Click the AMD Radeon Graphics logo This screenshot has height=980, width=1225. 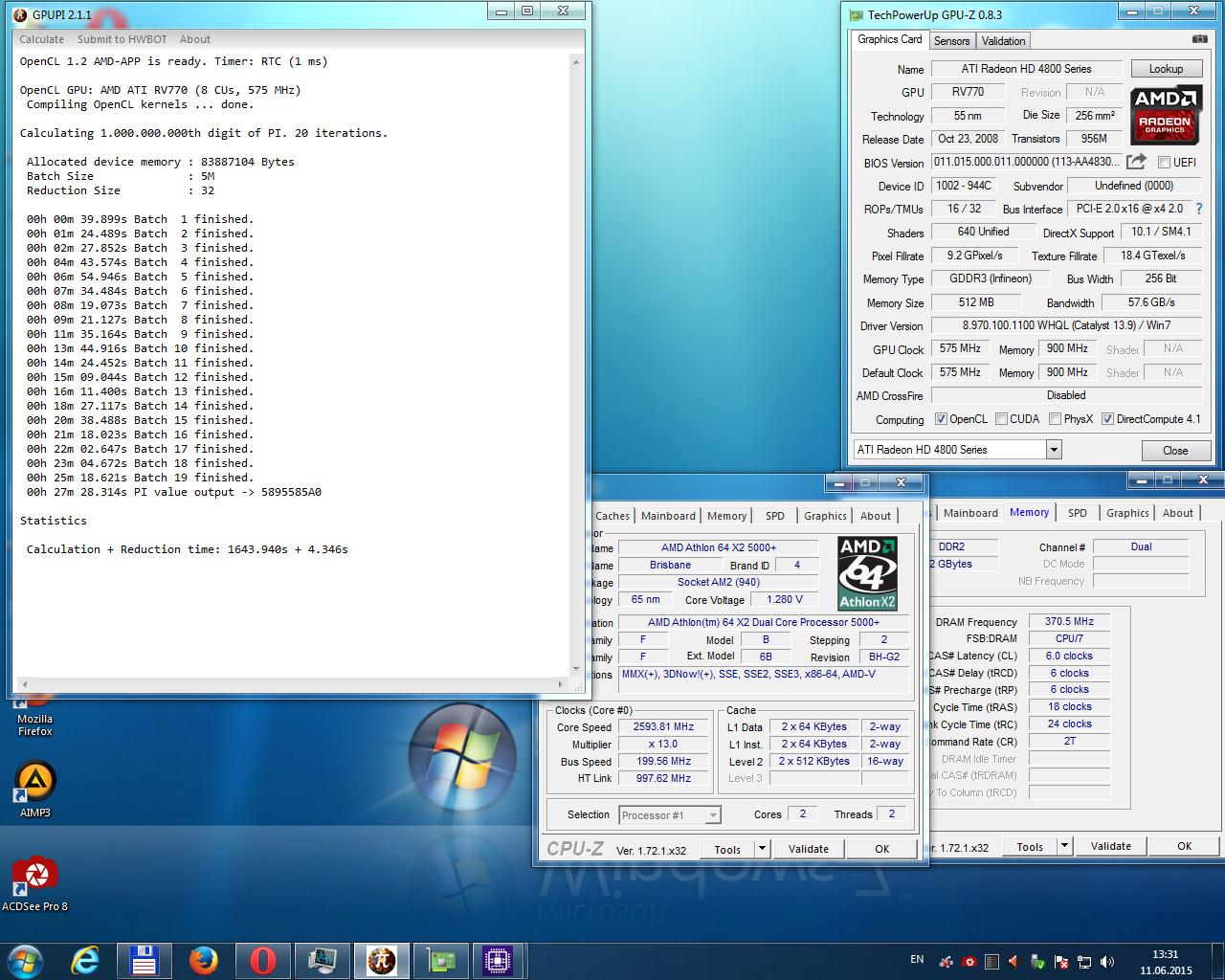point(1165,115)
